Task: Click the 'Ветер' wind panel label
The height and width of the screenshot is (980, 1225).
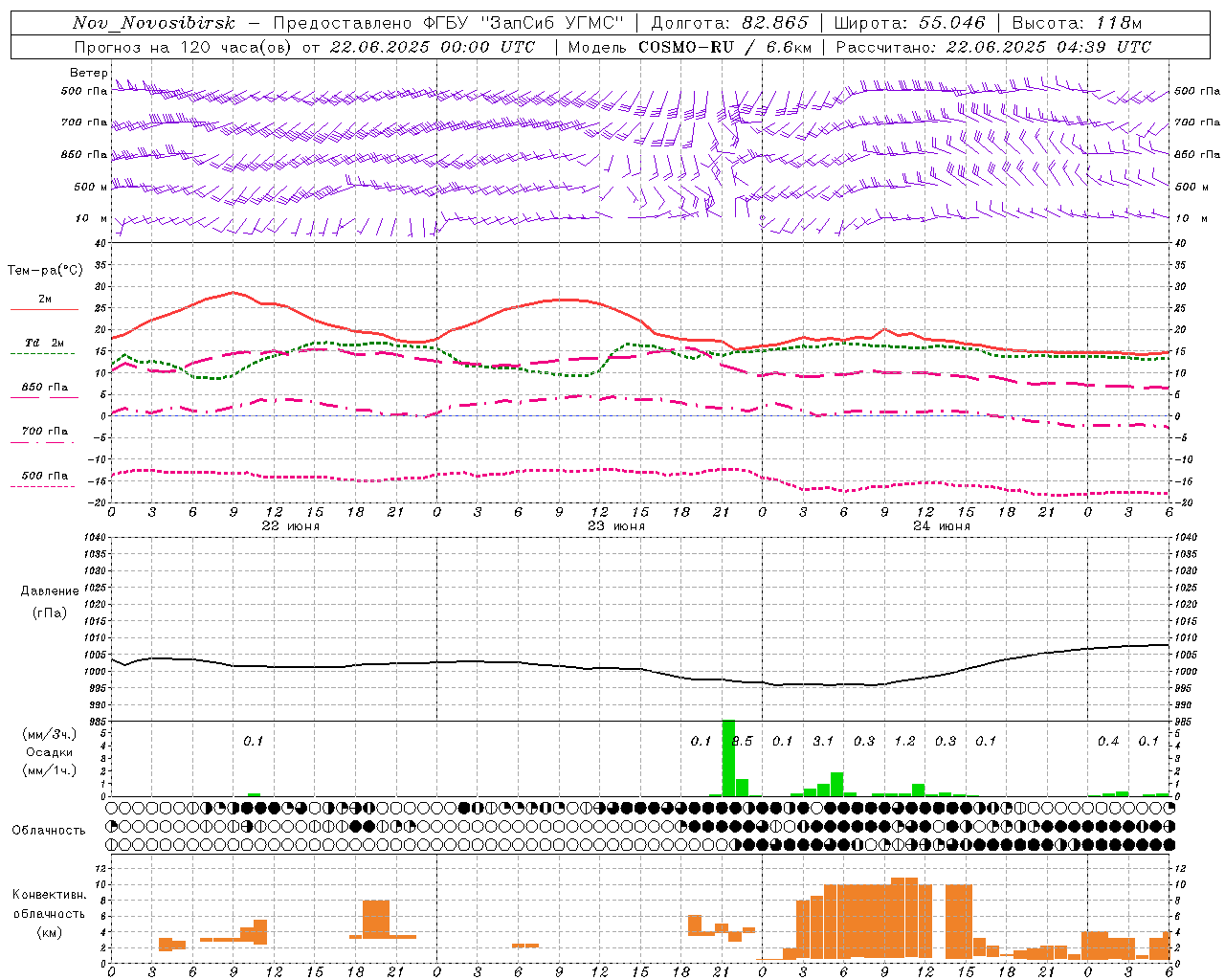Action: click(88, 73)
